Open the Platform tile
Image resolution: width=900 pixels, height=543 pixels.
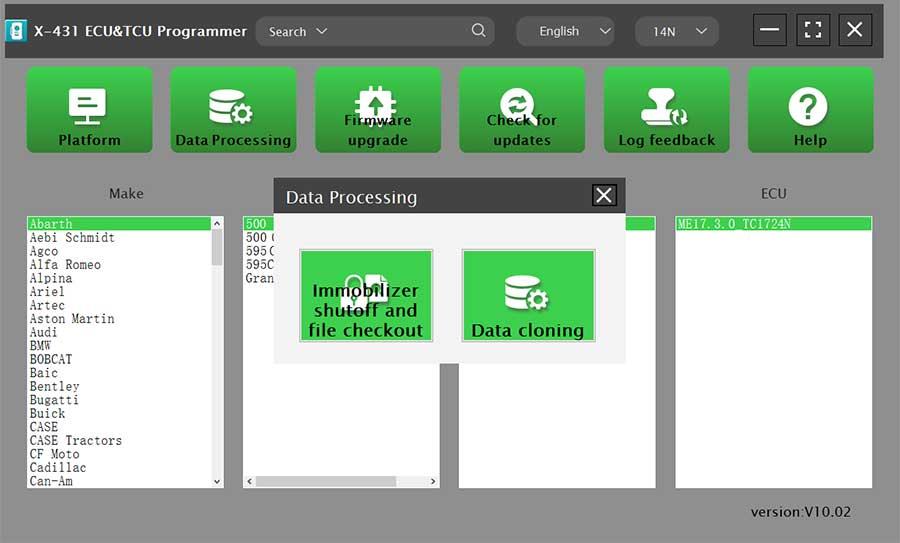tap(90, 110)
